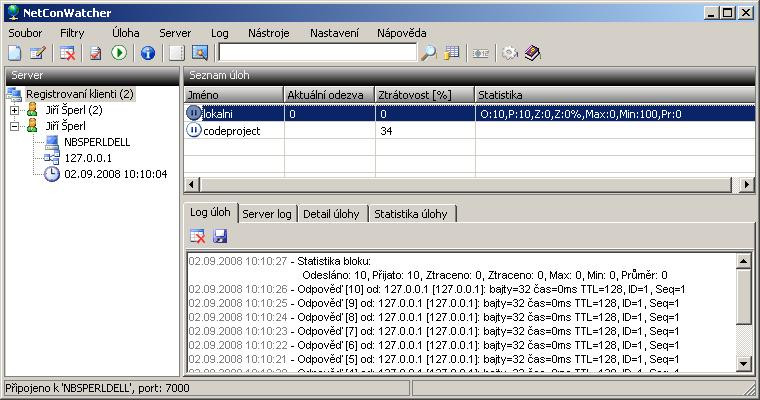Click the white panel toolbar icon
This screenshot has width=760, height=400.
(176, 53)
